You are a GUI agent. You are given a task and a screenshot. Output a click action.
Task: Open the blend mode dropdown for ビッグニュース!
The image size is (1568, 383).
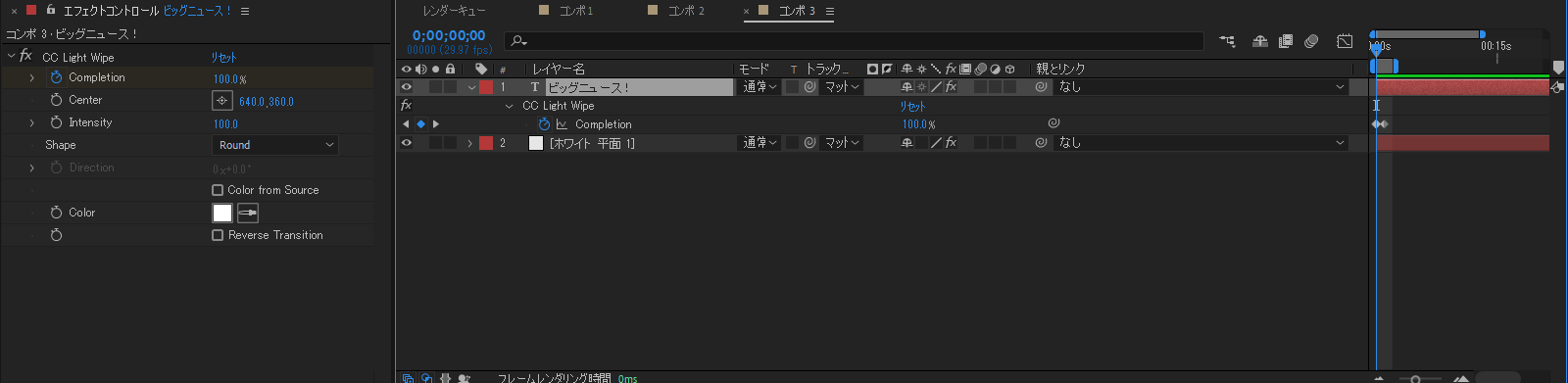(x=759, y=87)
